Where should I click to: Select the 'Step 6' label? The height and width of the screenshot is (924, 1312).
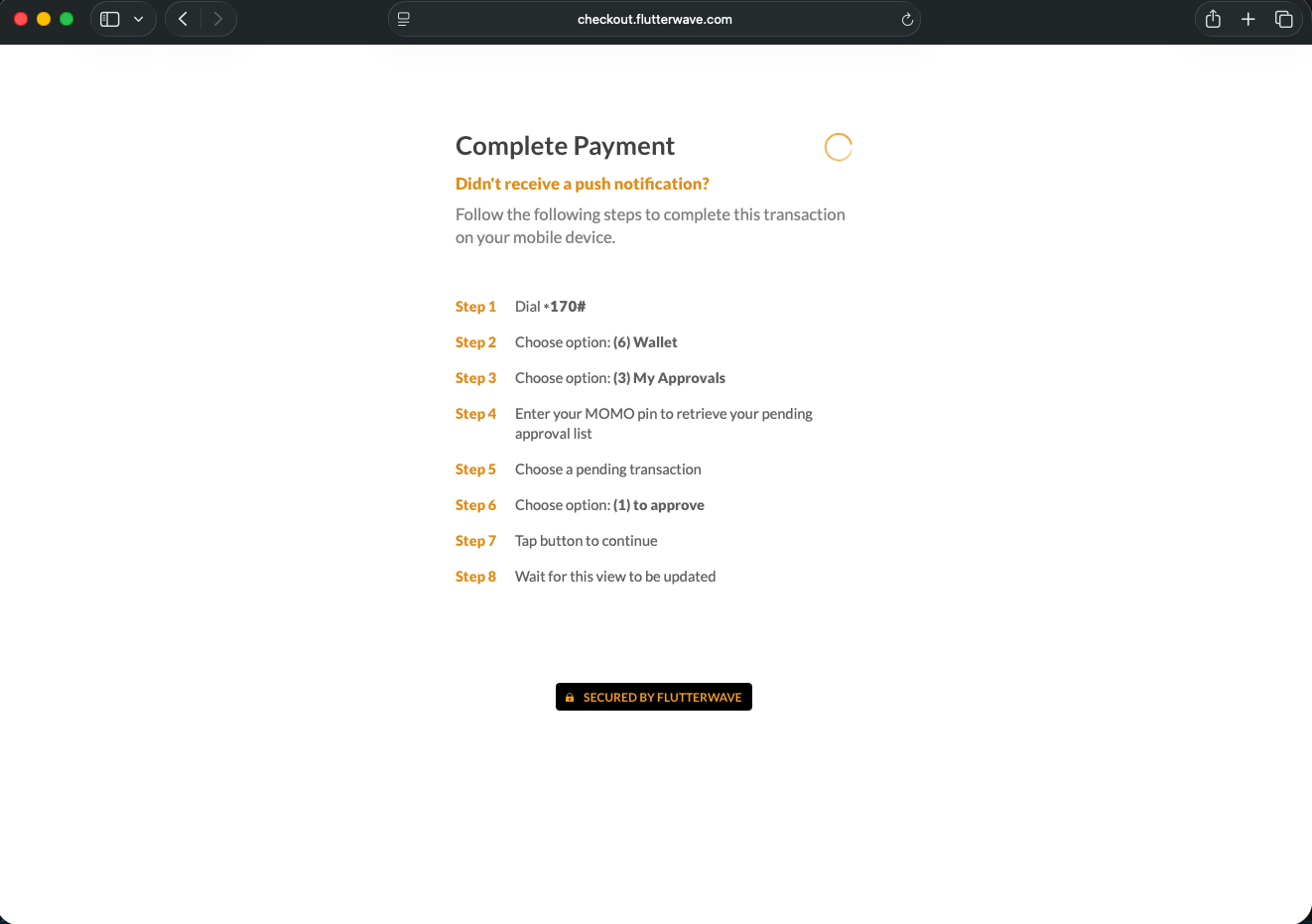tap(475, 505)
